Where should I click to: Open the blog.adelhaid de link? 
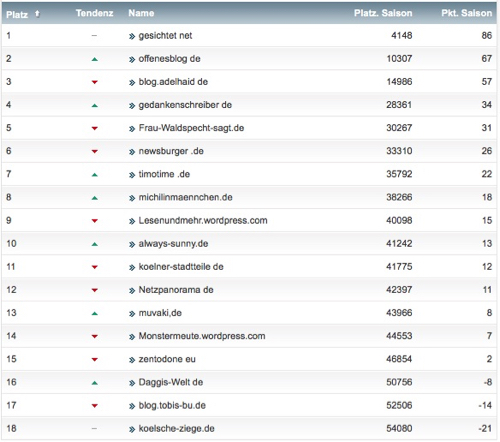pos(173,82)
